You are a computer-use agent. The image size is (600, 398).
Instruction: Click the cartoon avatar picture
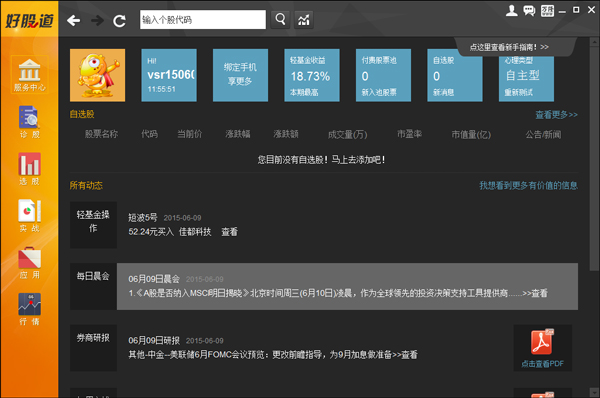pyautogui.click(x=98, y=75)
